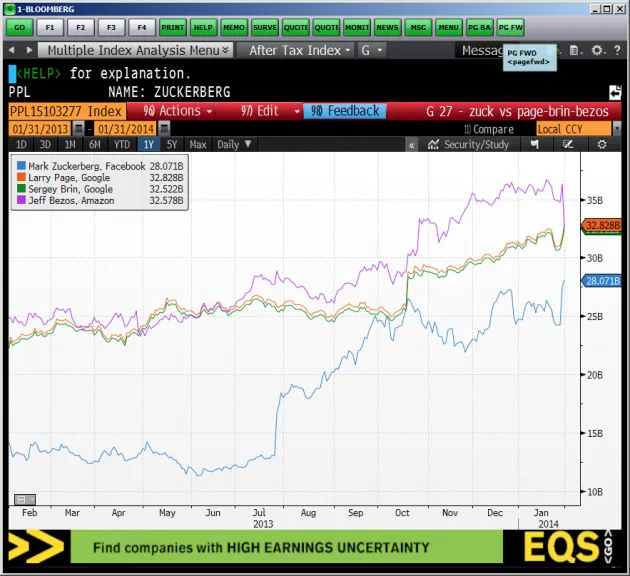Click the SURVE green key
This screenshot has height=576, width=630.
coord(265,27)
